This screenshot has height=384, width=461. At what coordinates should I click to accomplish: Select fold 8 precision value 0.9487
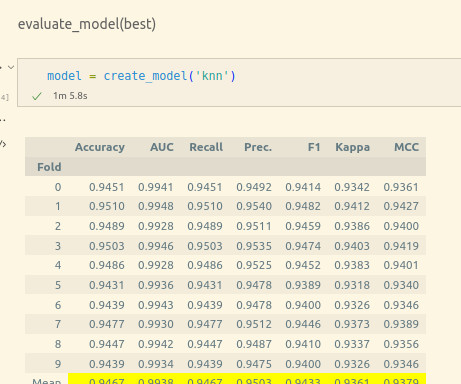point(254,344)
